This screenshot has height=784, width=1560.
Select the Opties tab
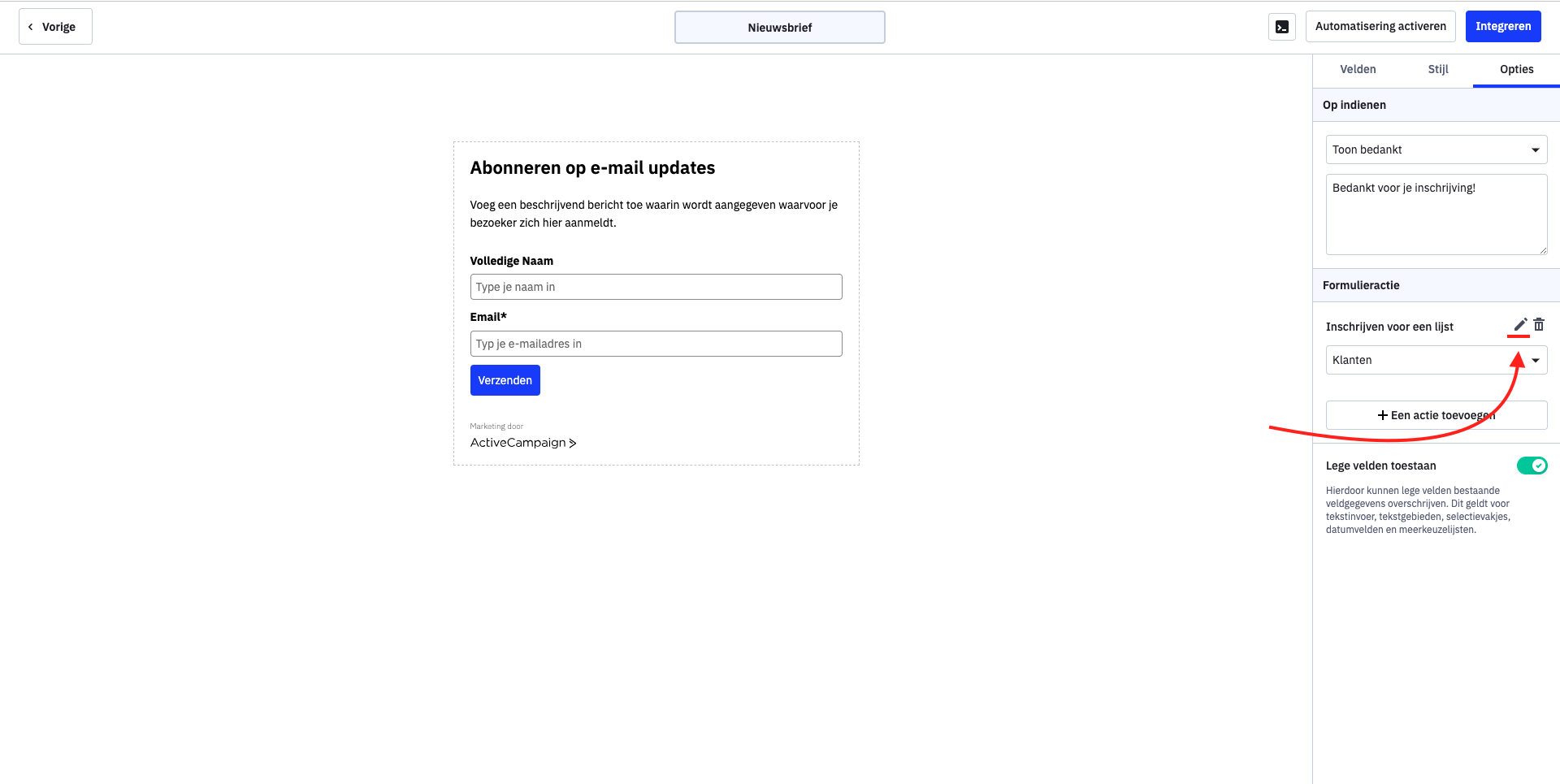[1516, 69]
